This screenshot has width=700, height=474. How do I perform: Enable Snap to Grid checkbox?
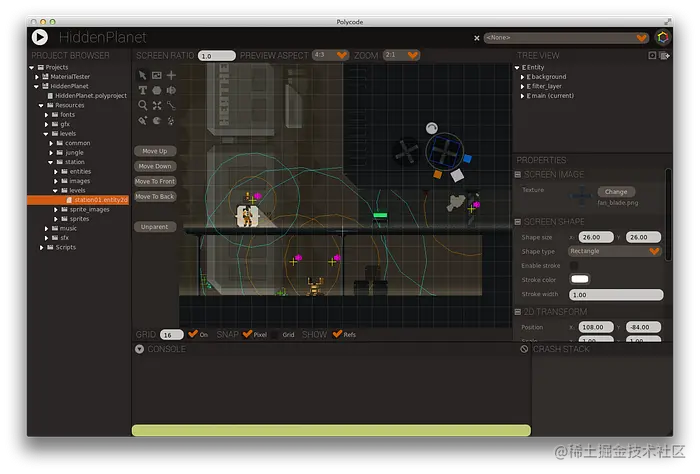(275, 334)
